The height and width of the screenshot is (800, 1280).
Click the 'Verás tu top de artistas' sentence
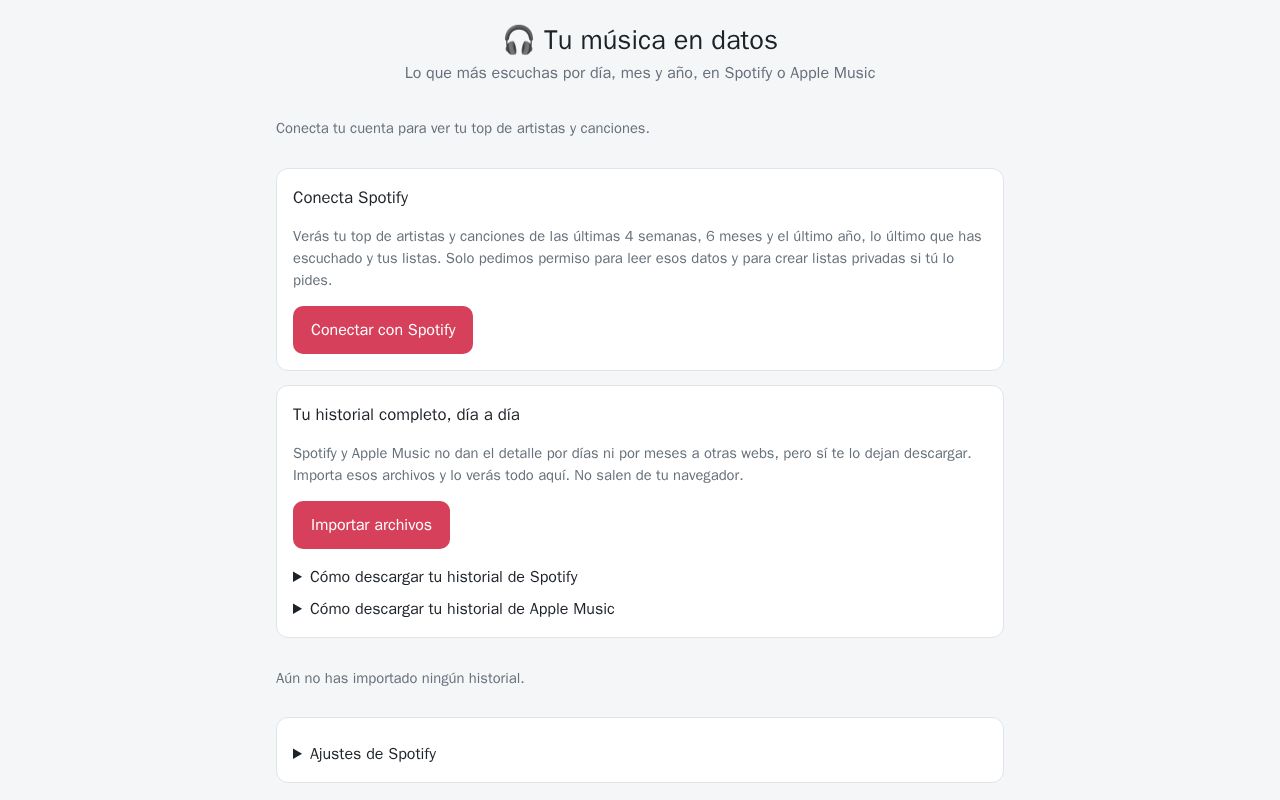[x=638, y=247]
